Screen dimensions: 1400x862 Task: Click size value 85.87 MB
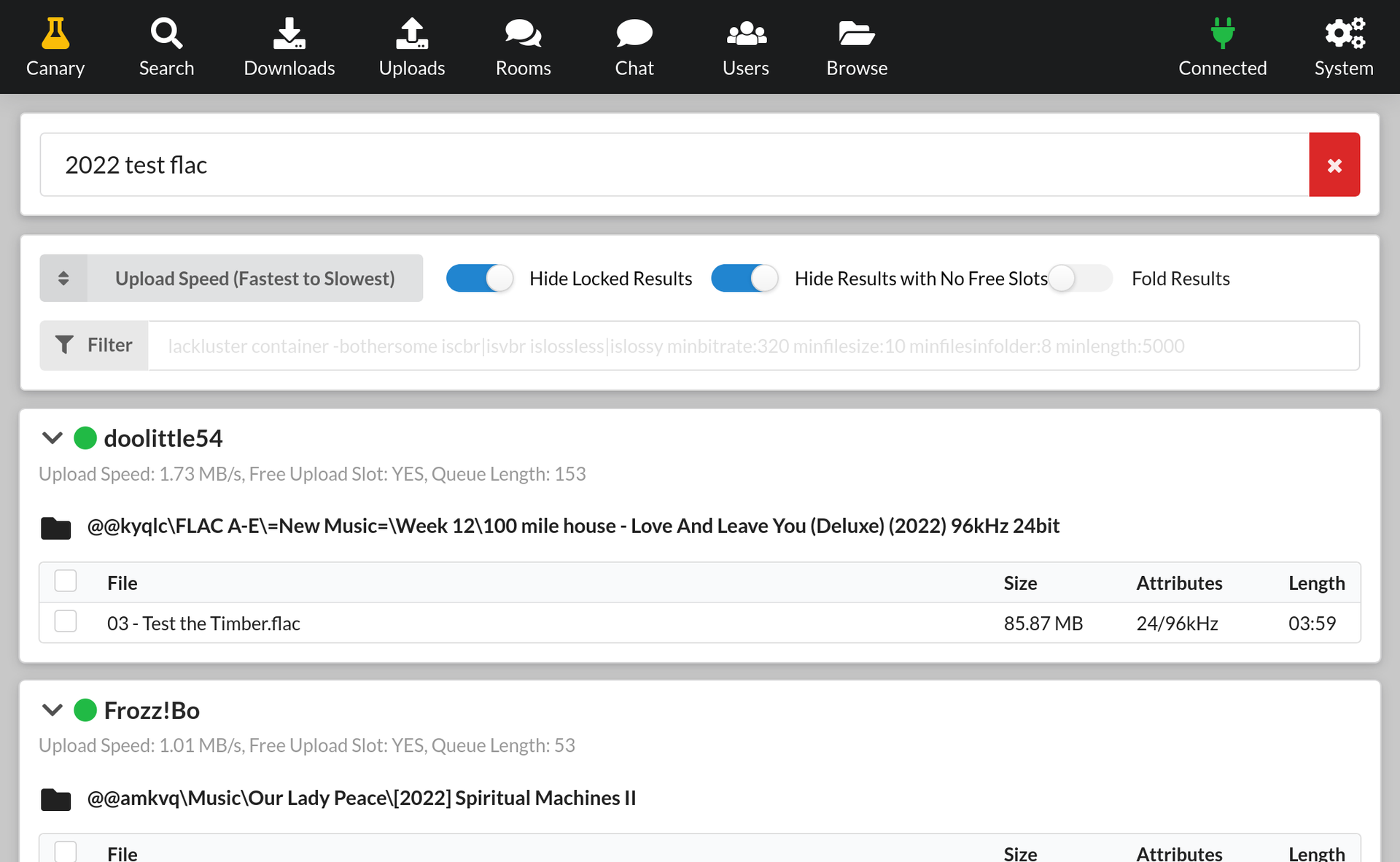[1043, 624]
